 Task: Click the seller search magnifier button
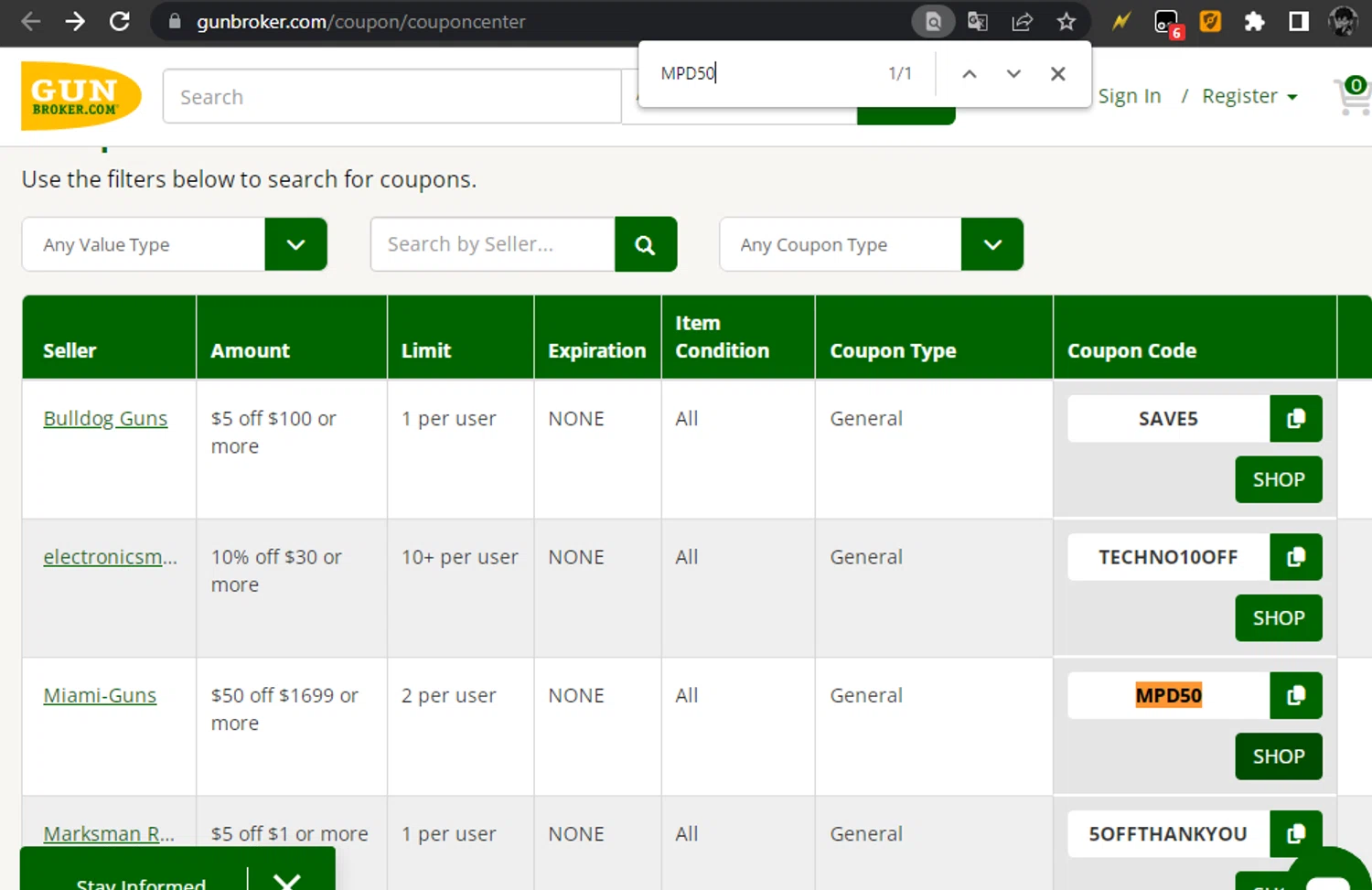click(645, 245)
